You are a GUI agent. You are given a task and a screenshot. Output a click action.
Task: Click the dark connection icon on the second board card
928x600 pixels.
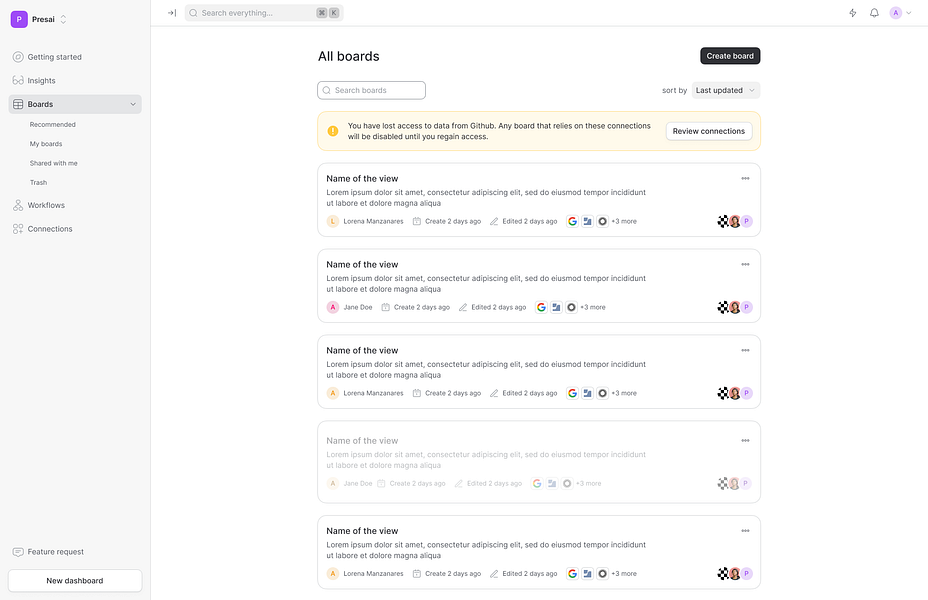572,307
